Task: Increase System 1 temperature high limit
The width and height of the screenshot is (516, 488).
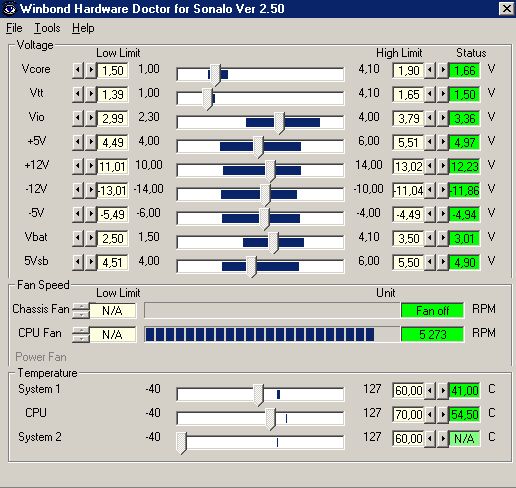Action: pos(443,390)
